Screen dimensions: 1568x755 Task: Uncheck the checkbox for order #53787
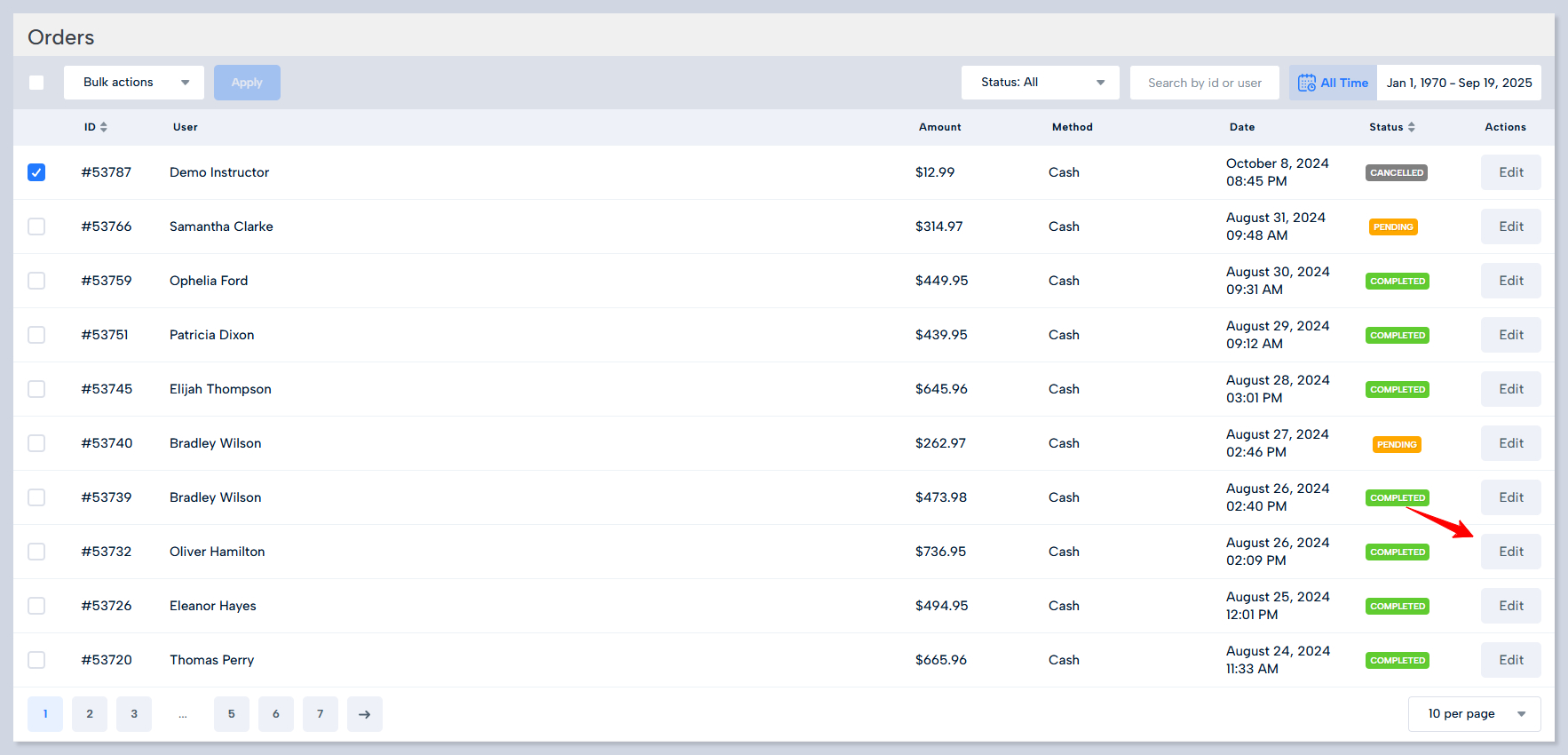[x=36, y=172]
